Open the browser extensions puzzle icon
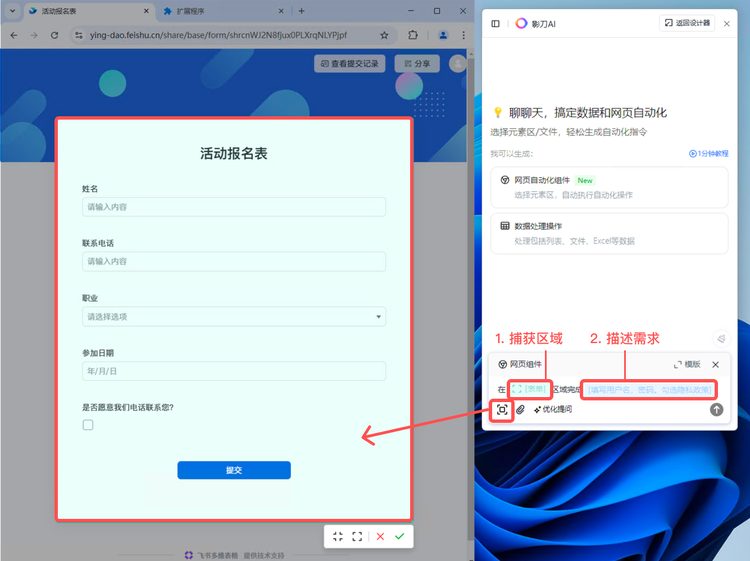 click(x=412, y=35)
